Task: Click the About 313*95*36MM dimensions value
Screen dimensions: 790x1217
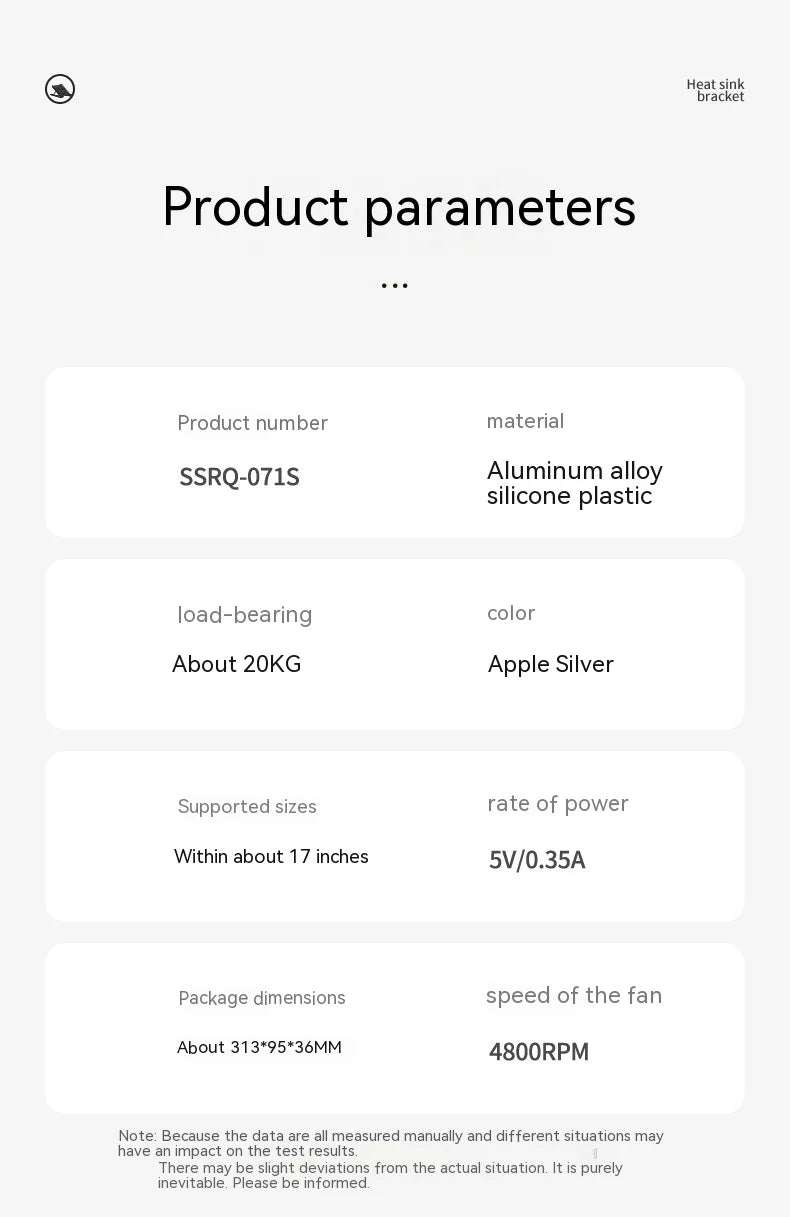Action: coord(259,1047)
